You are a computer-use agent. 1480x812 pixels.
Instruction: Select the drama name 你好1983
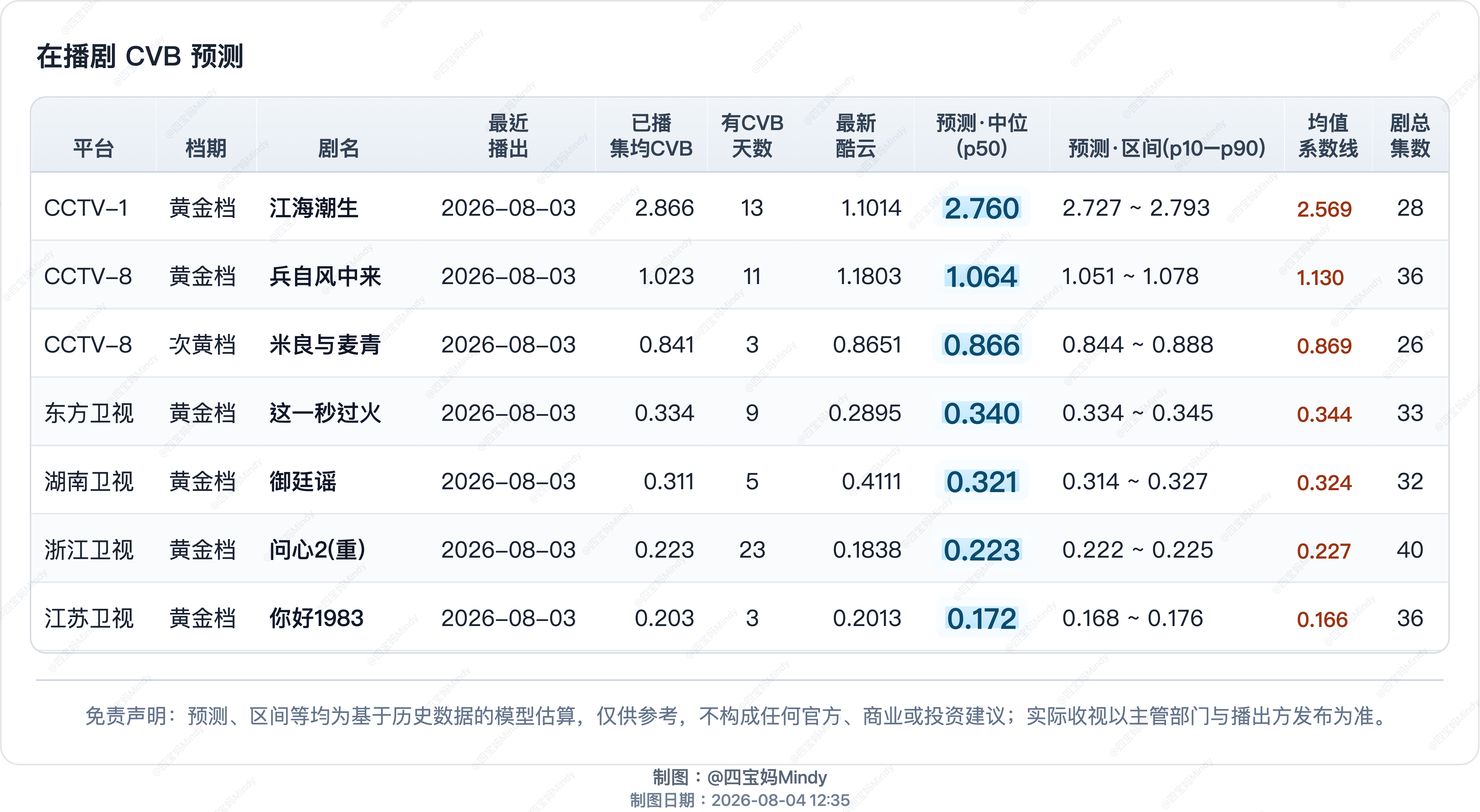316,618
